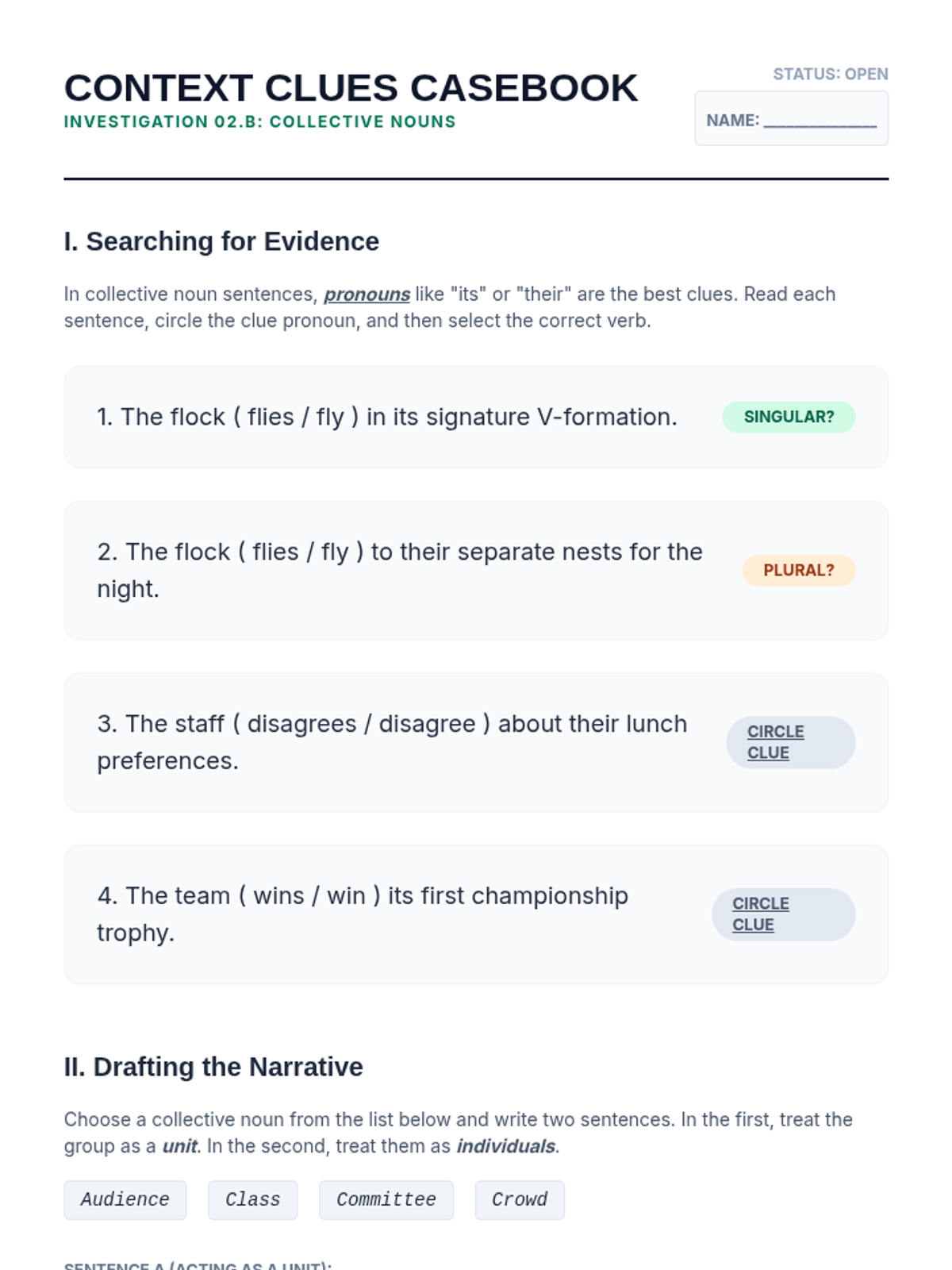Select the 'Crowd' noun chip
This screenshot has height=1270, width=952.
[x=519, y=1199]
